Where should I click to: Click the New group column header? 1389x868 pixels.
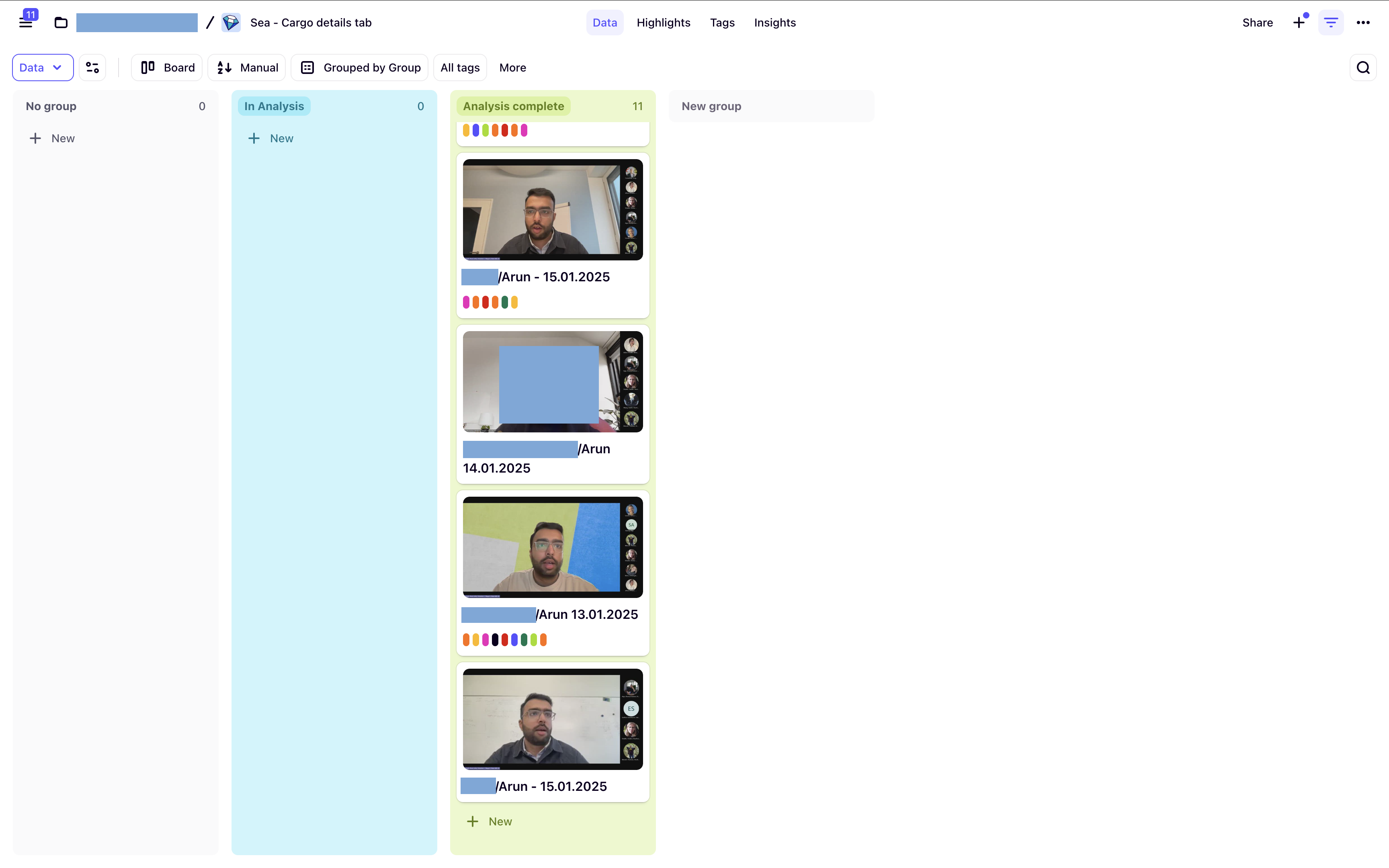[771, 106]
